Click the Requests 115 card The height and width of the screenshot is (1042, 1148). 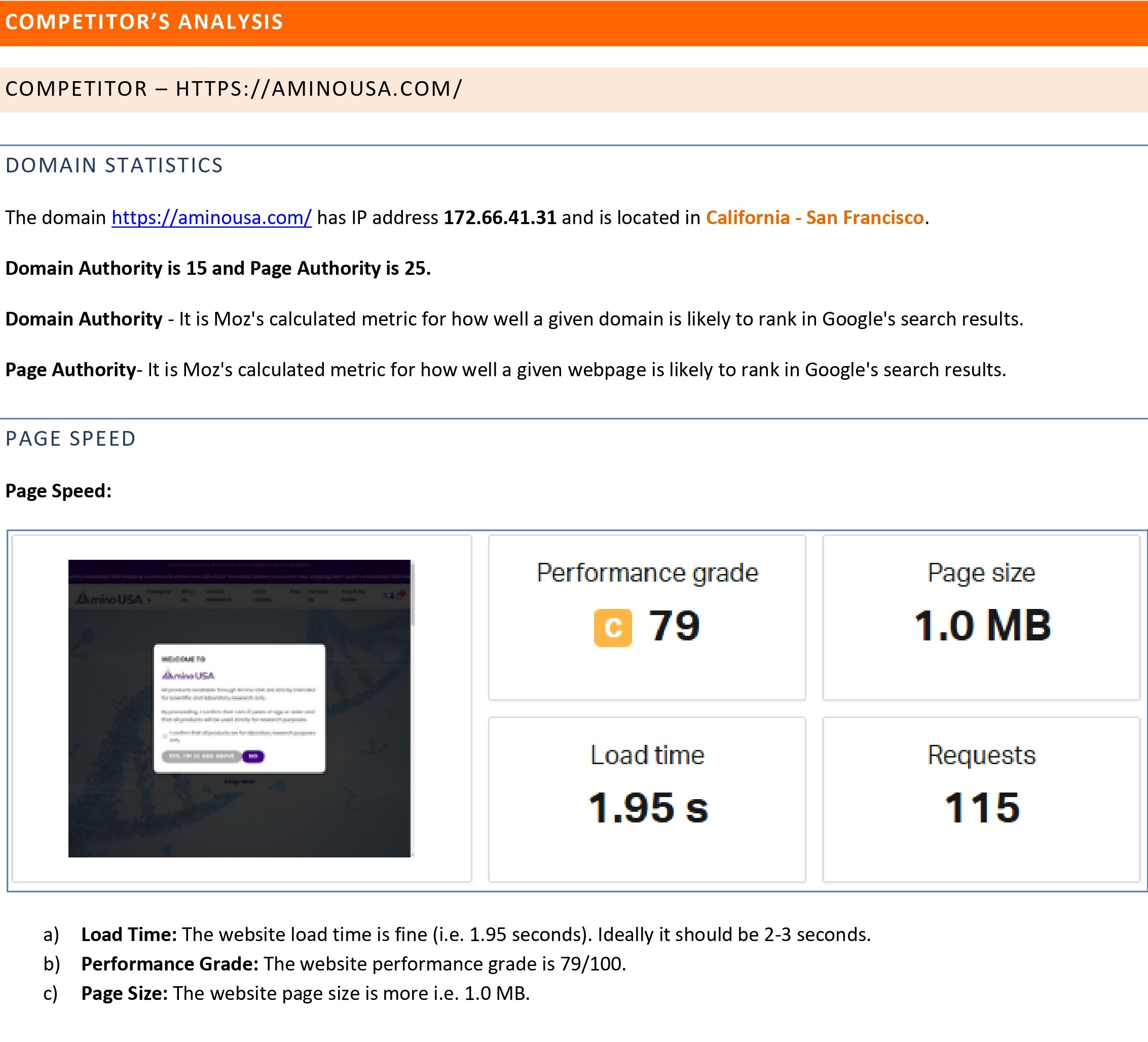pyautogui.click(x=981, y=799)
